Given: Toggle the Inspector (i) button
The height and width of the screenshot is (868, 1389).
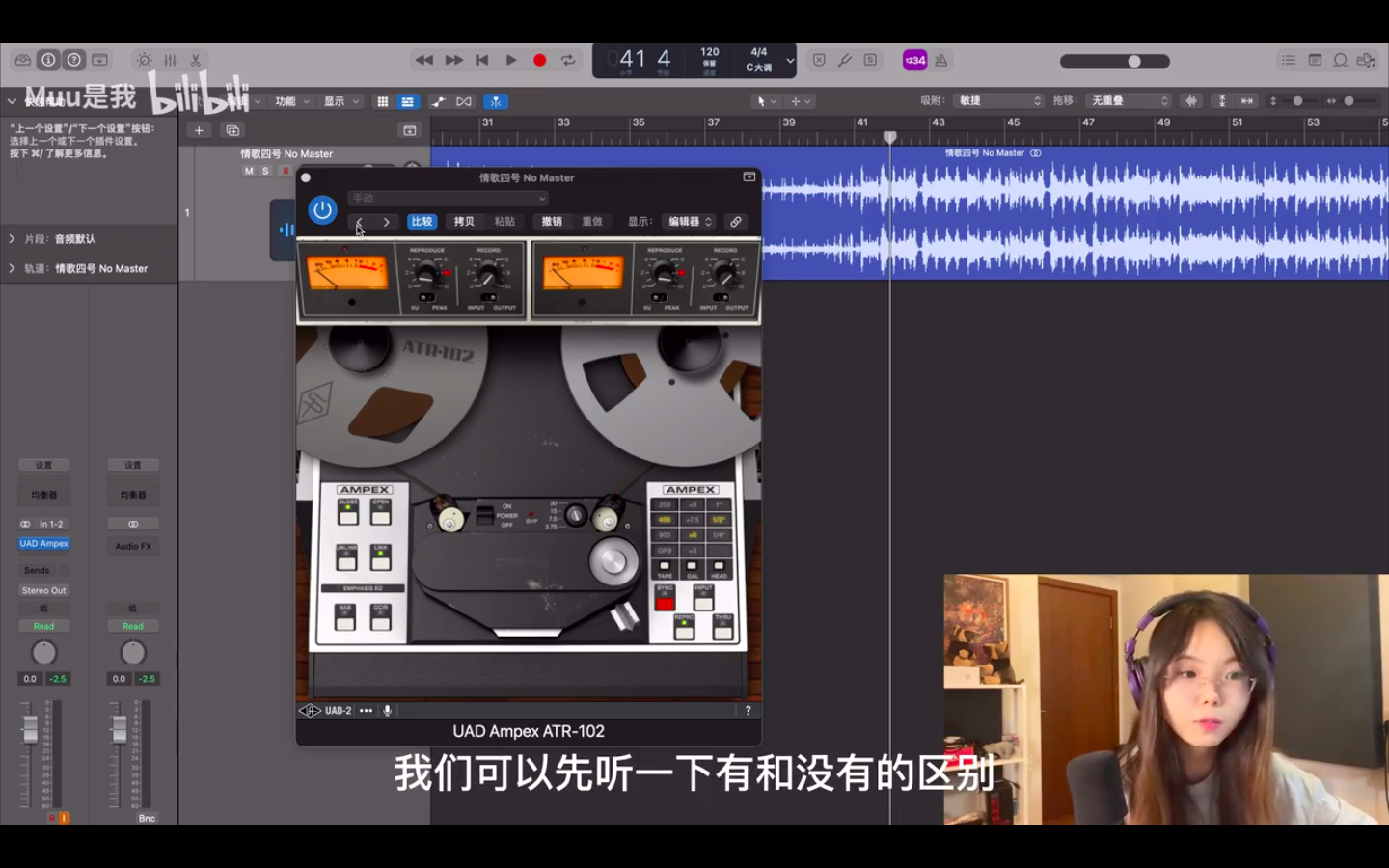Looking at the screenshot, I should 48,60.
